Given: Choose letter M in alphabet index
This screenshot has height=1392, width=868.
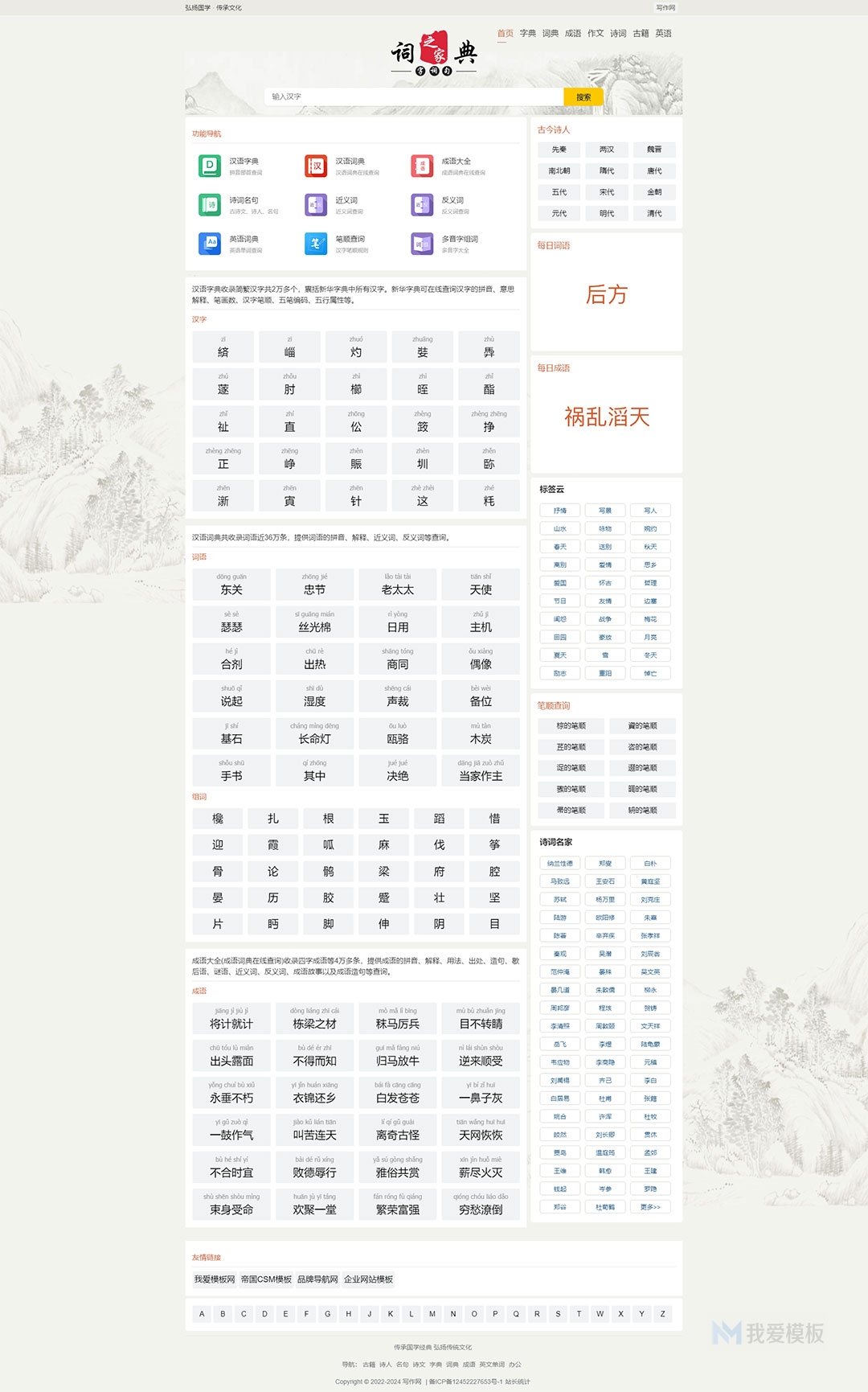Looking at the screenshot, I should pos(432,1314).
